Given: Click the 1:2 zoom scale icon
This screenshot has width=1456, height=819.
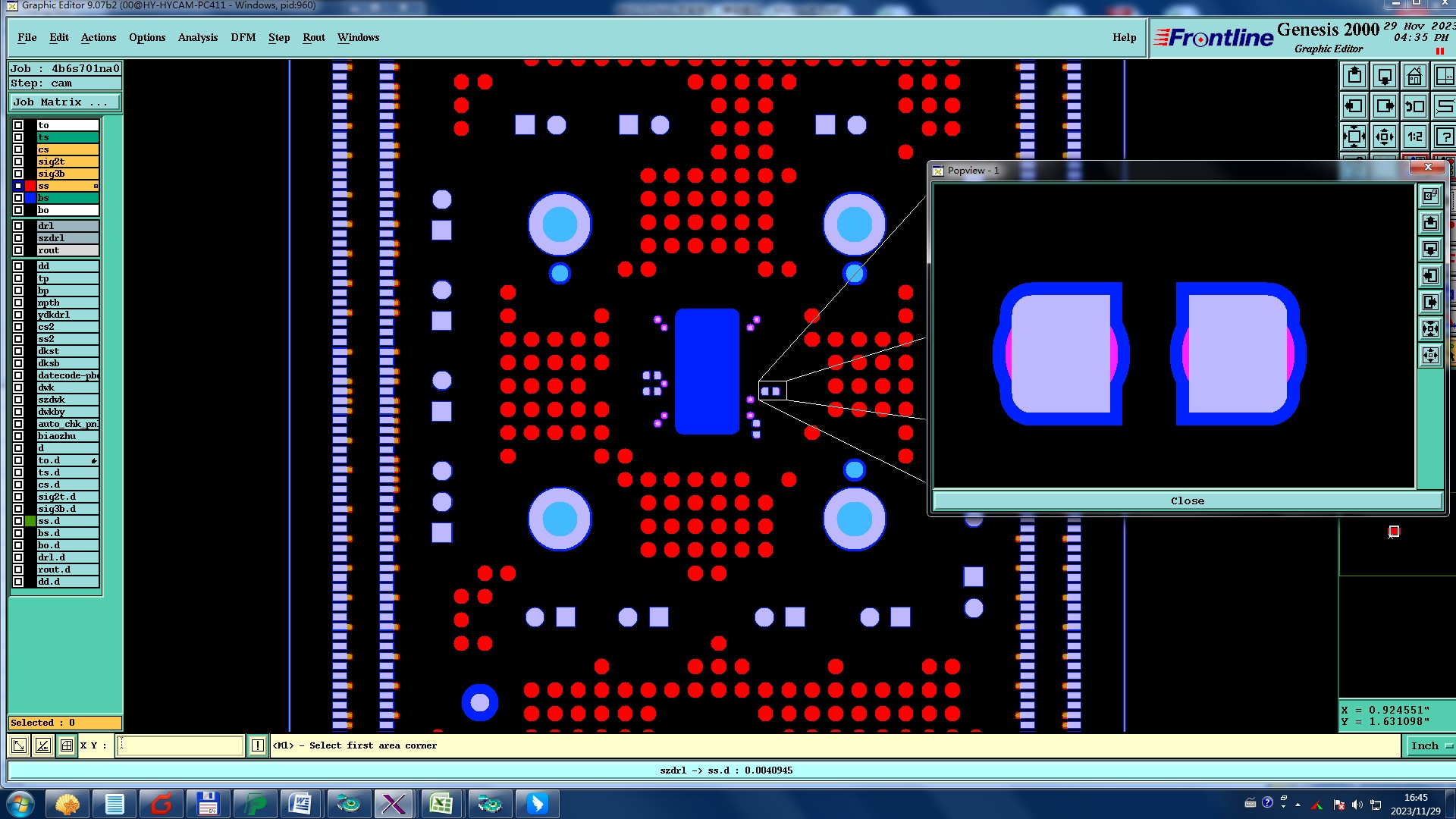Looking at the screenshot, I should pyautogui.click(x=1415, y=136).
